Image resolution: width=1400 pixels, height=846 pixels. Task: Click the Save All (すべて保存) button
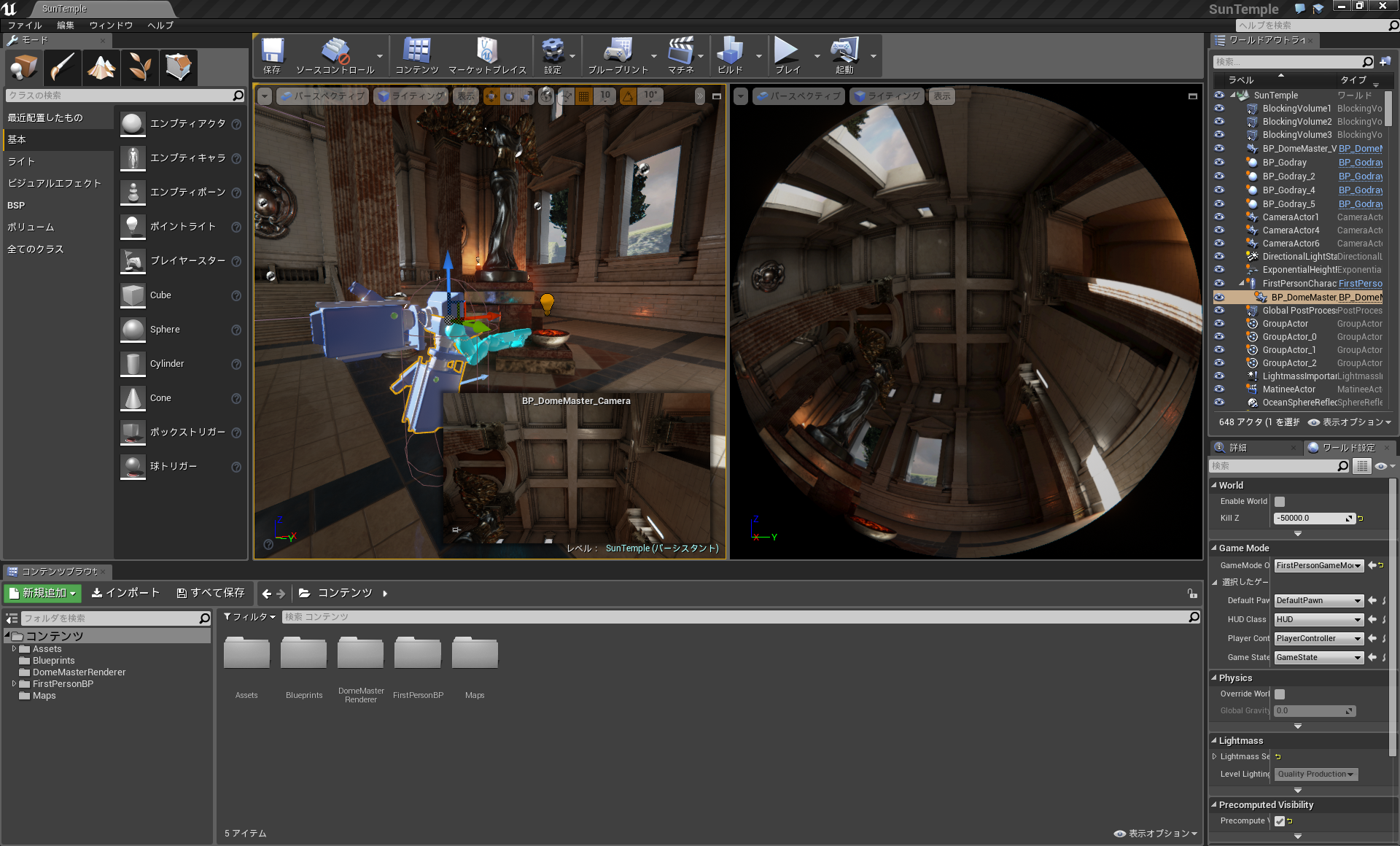point(211,594)
